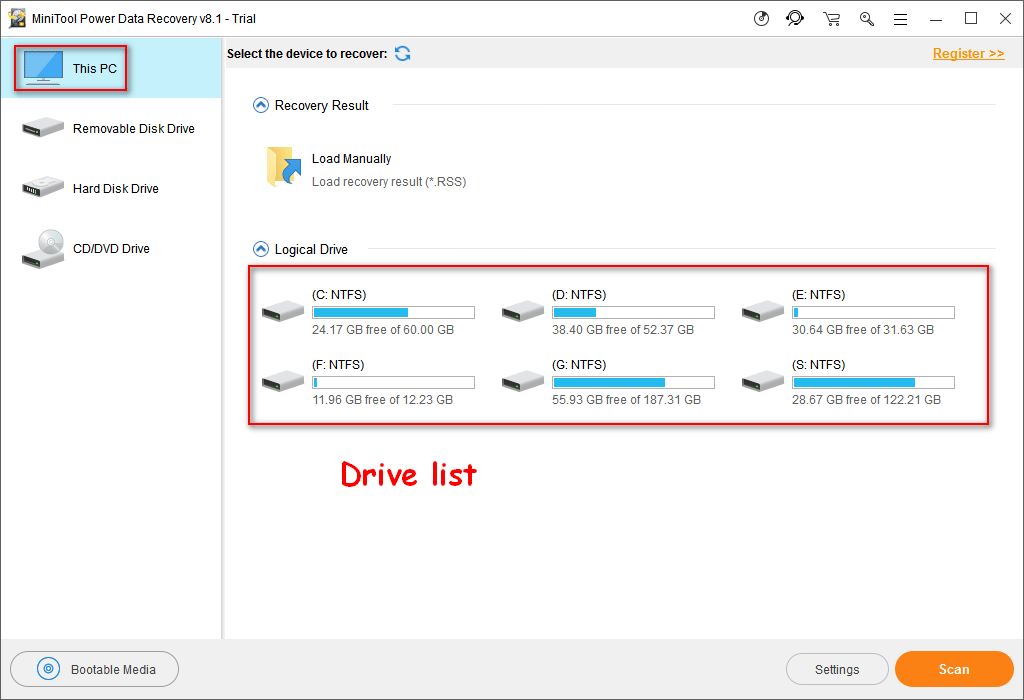The width and height of the screenshot is (1024, 700).
Task: Minimize the MiniTool window
Action: click(x=936, y=20)
